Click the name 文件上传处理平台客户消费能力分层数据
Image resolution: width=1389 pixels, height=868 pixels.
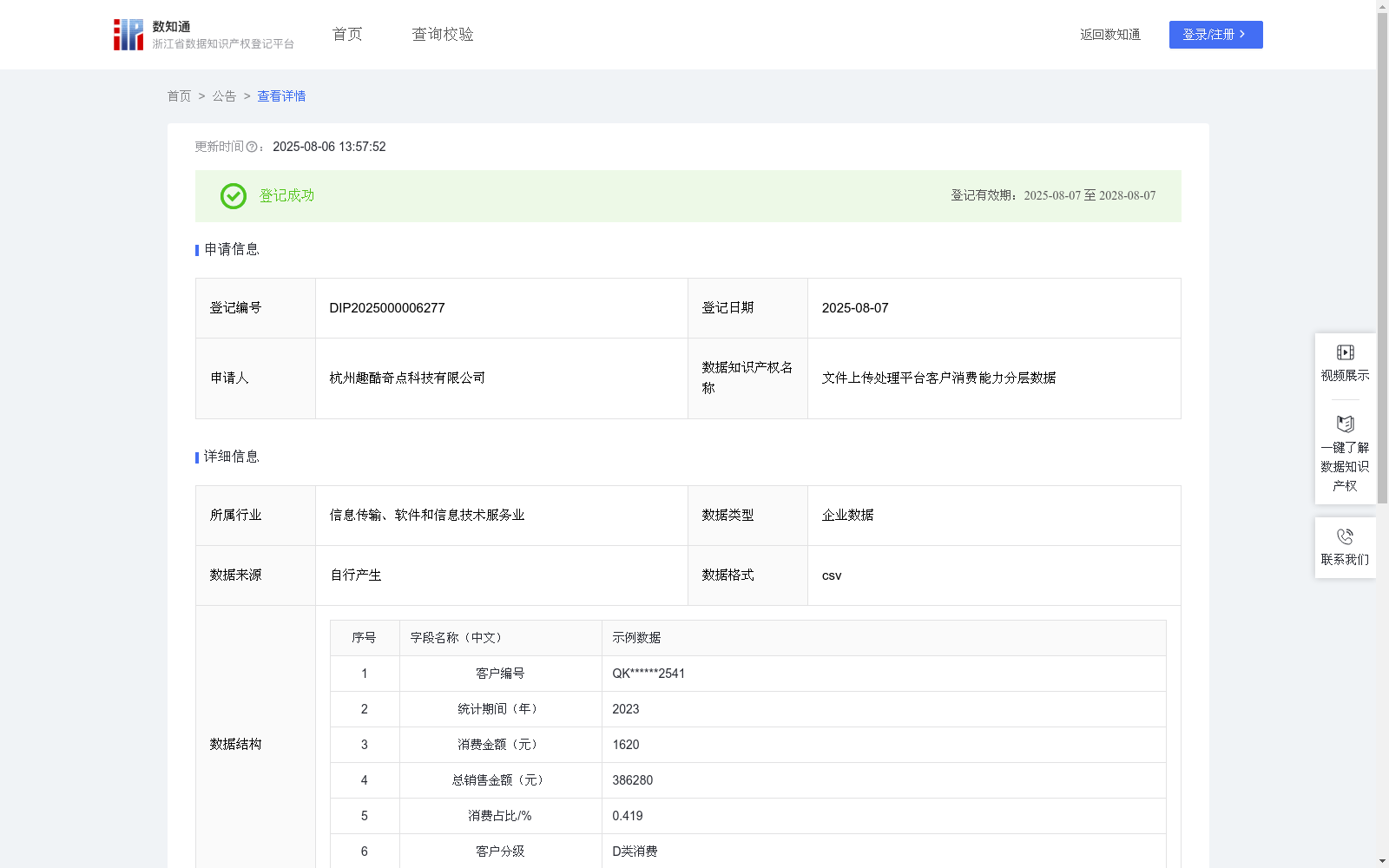coord(938,378)
